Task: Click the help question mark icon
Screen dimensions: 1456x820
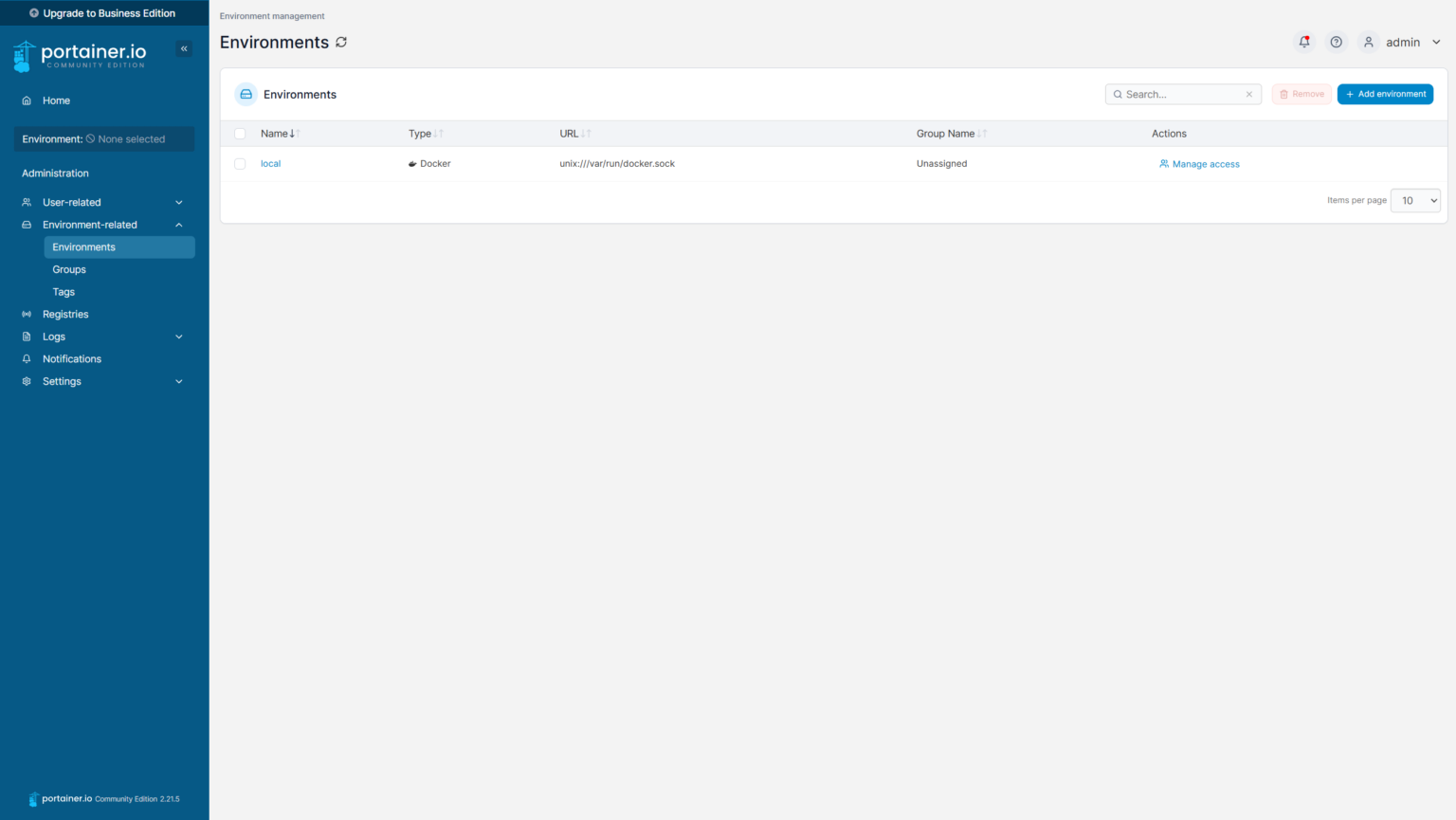Action: [1336, 42]
